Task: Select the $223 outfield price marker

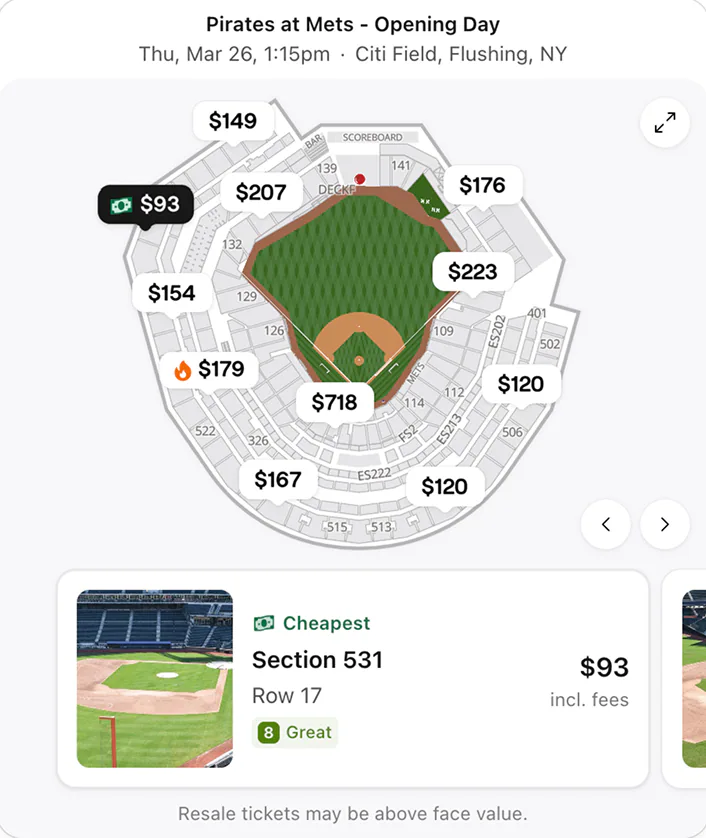Action: tap(472, 271)
